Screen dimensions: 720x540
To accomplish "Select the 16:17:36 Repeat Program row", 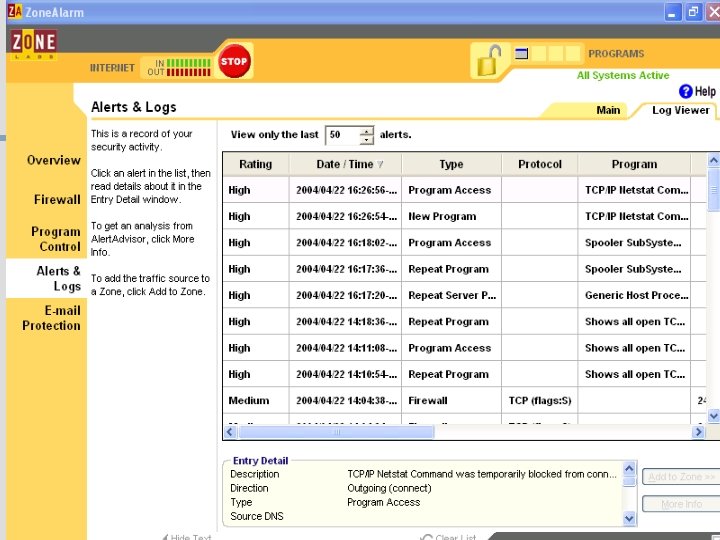I will [465, 269].
